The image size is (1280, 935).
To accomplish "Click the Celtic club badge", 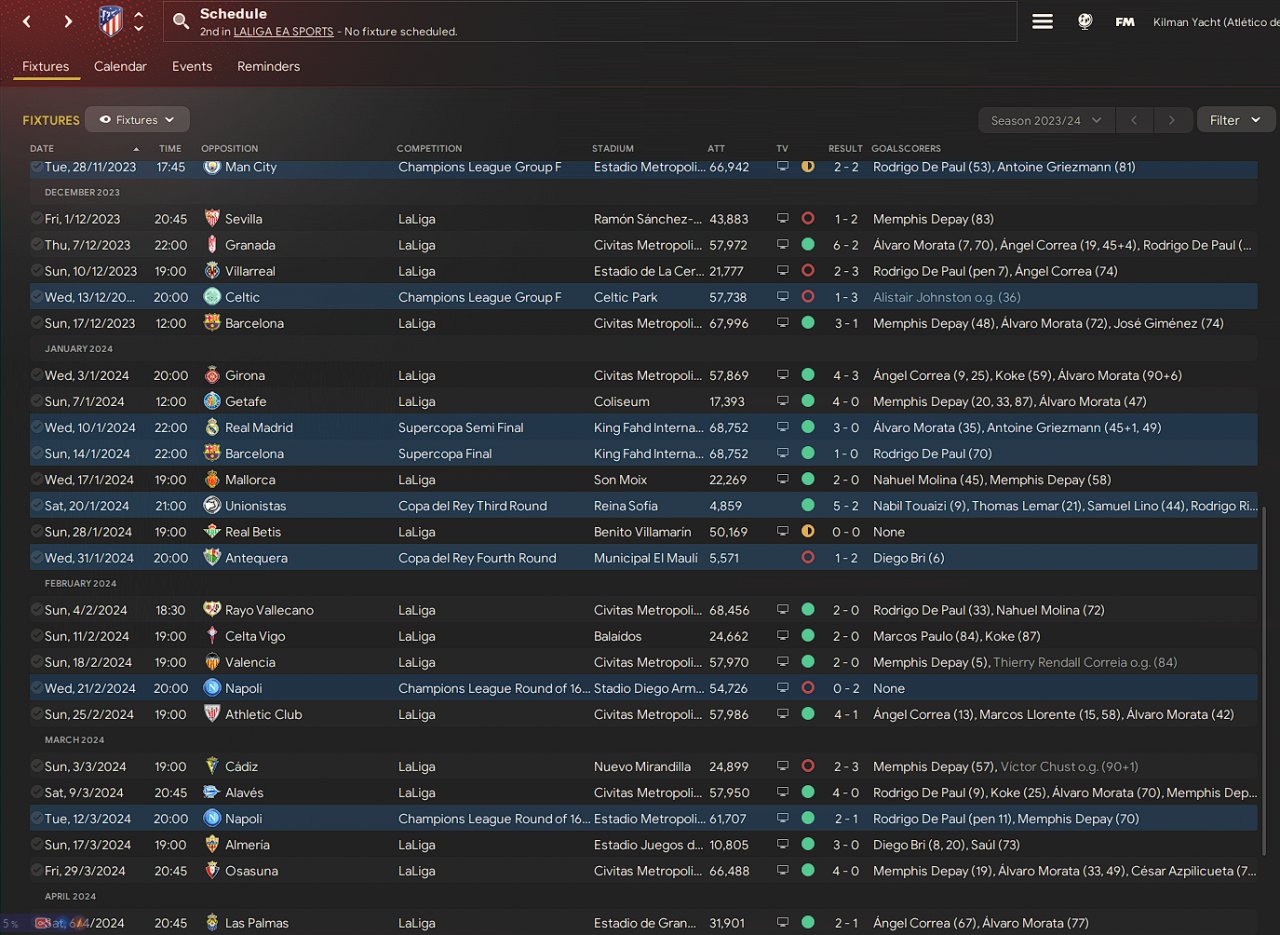I will pyautogui.click(x=212, y=297).
